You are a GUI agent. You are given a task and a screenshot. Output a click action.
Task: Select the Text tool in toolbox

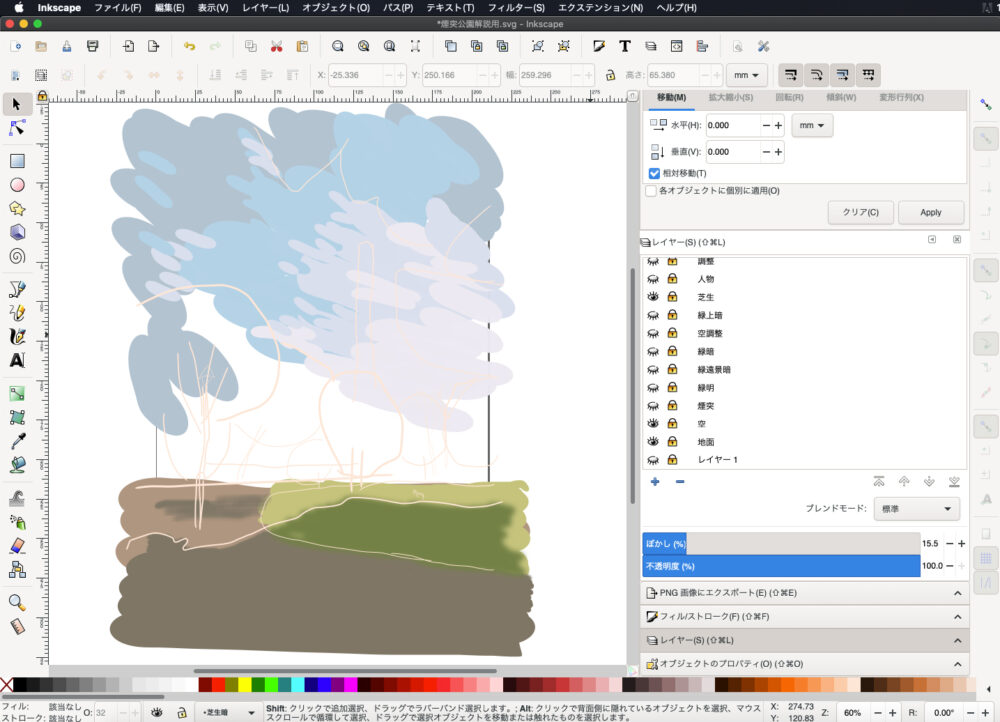pyautogui.click(x=17, y=360)
